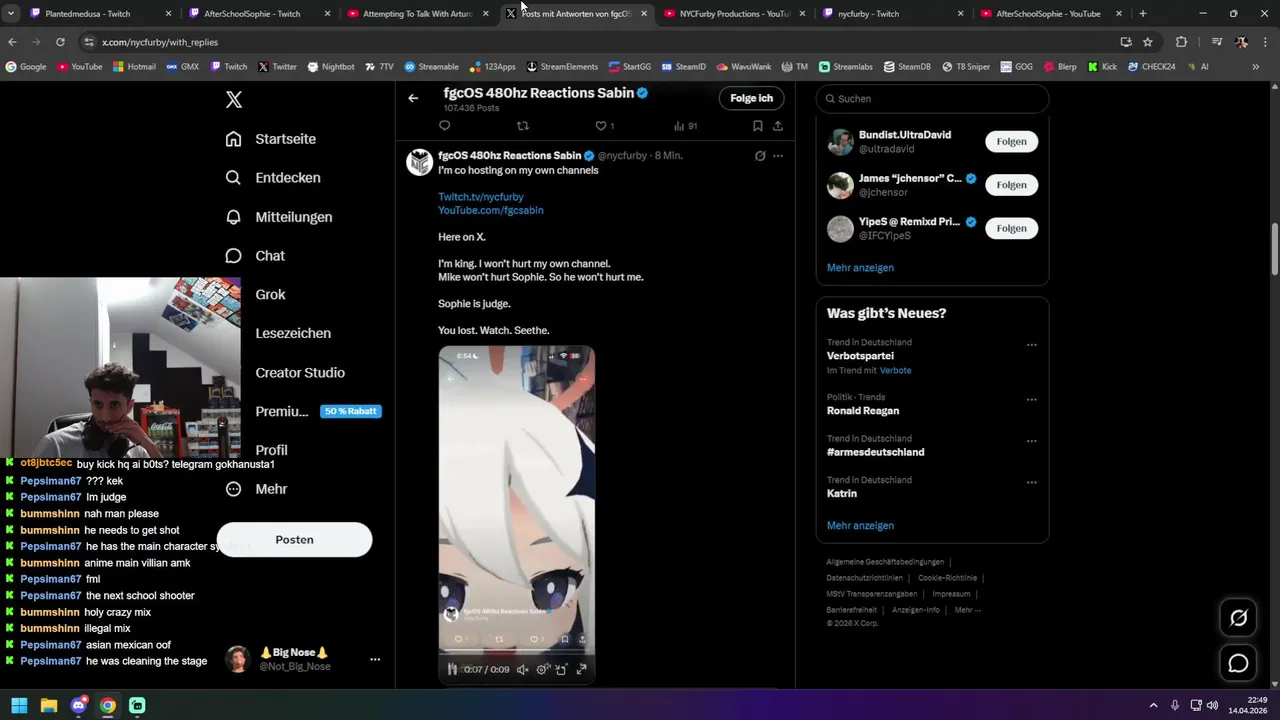Focus the Suchen search field
The height and width of the screenshot is (720, 1280).
click(x=932, y=99)
